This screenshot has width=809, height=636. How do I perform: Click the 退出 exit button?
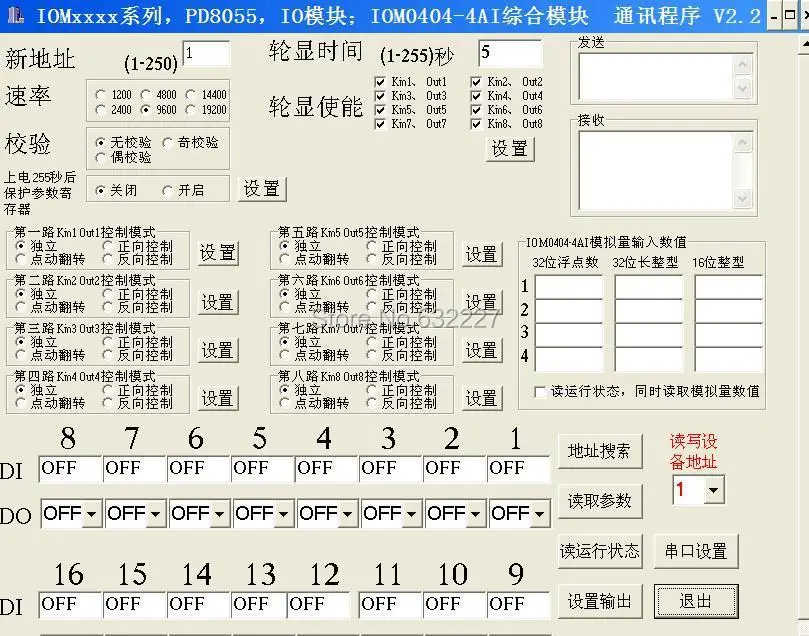tap(696, 601)
